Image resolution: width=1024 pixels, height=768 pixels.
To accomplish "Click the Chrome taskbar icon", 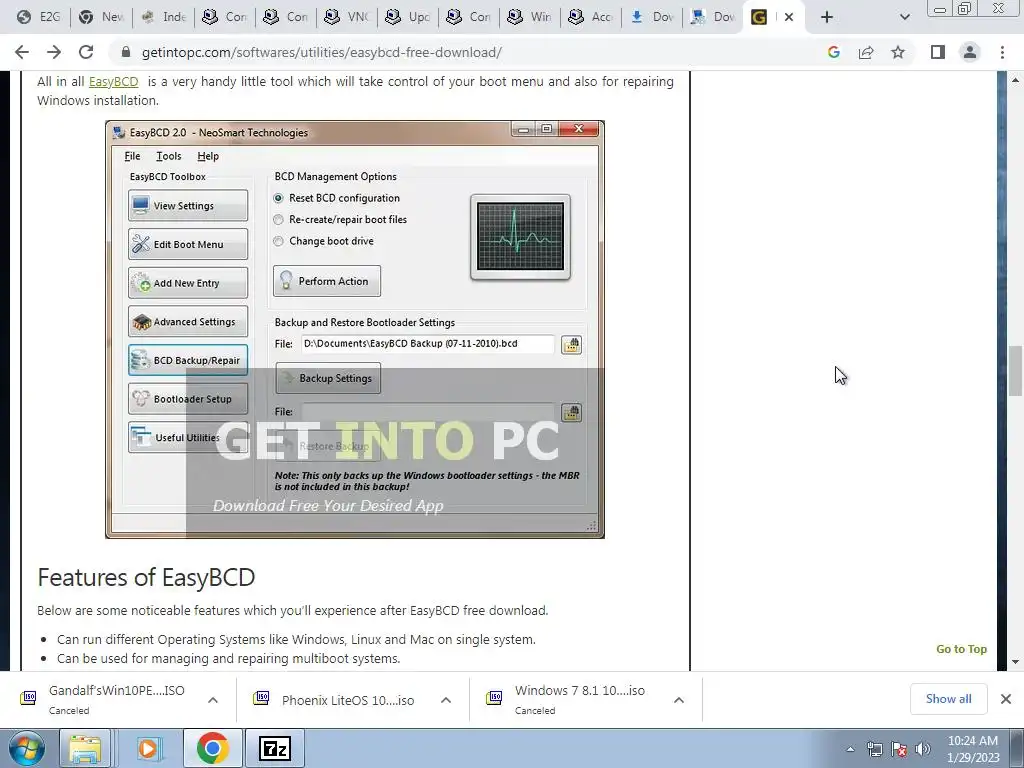I will (x=212, y=748).
